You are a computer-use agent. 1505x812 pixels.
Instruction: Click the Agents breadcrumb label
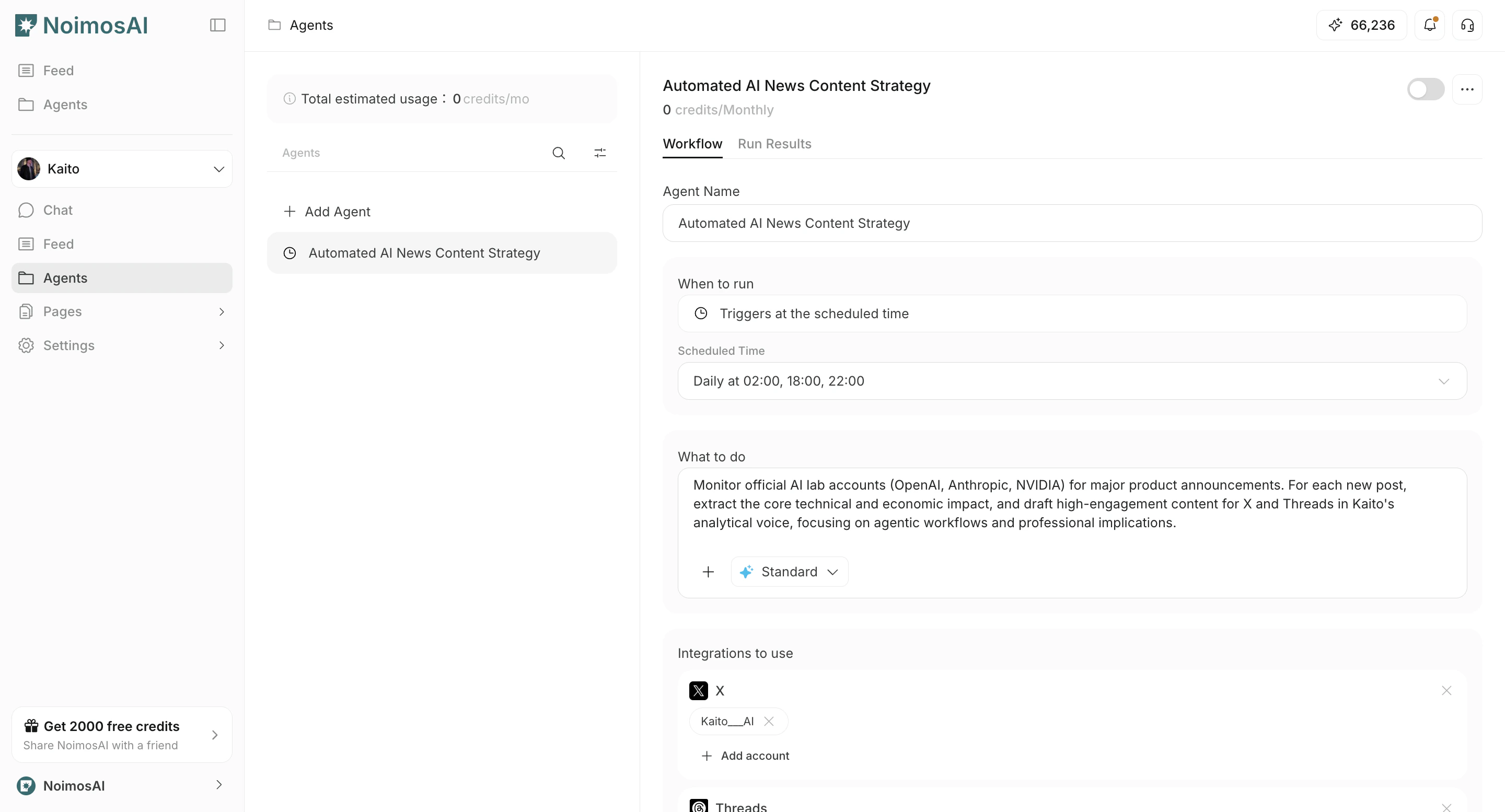(x=311, y=25)
